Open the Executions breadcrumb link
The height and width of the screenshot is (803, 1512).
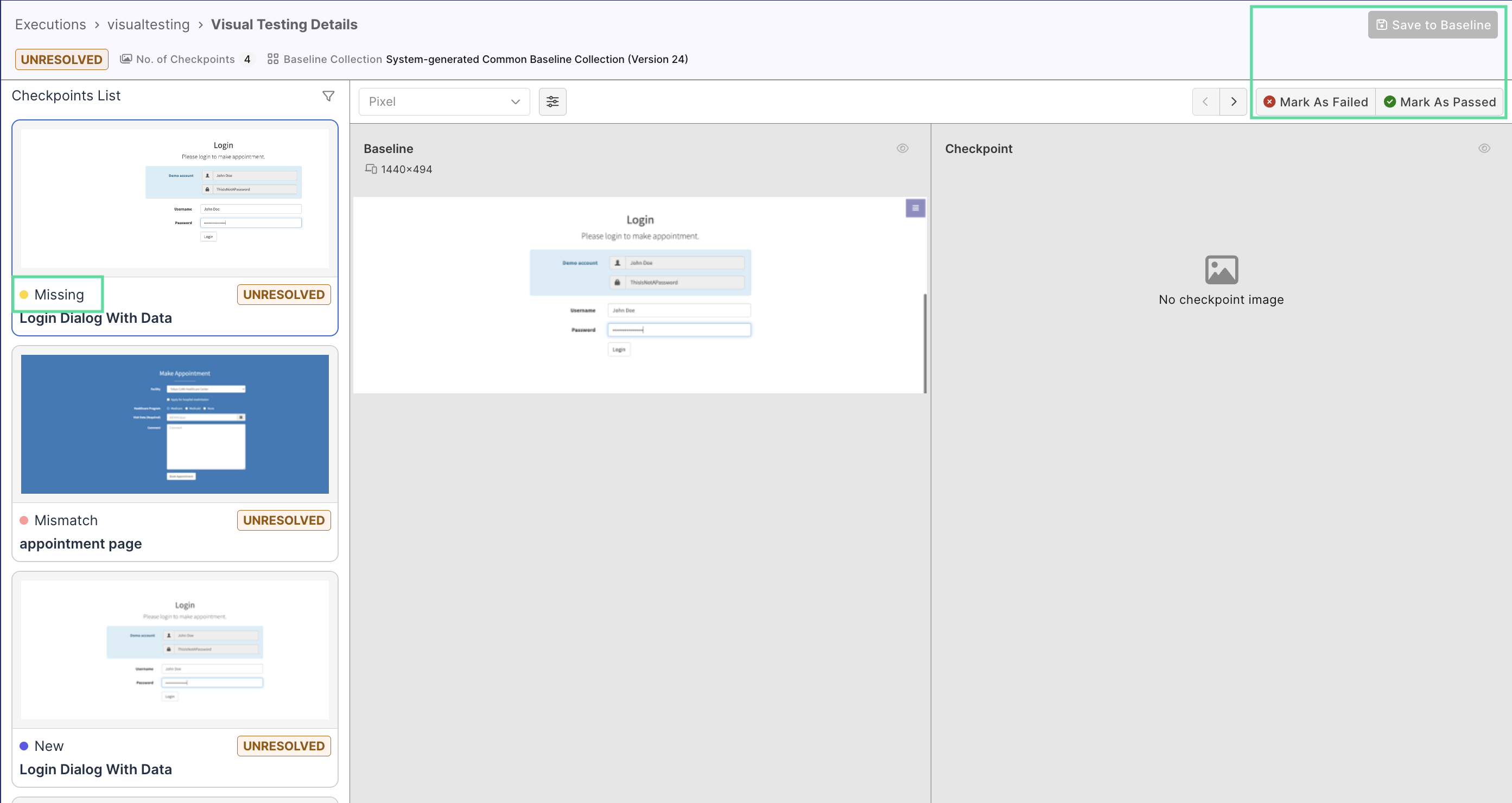pos(50,24)
